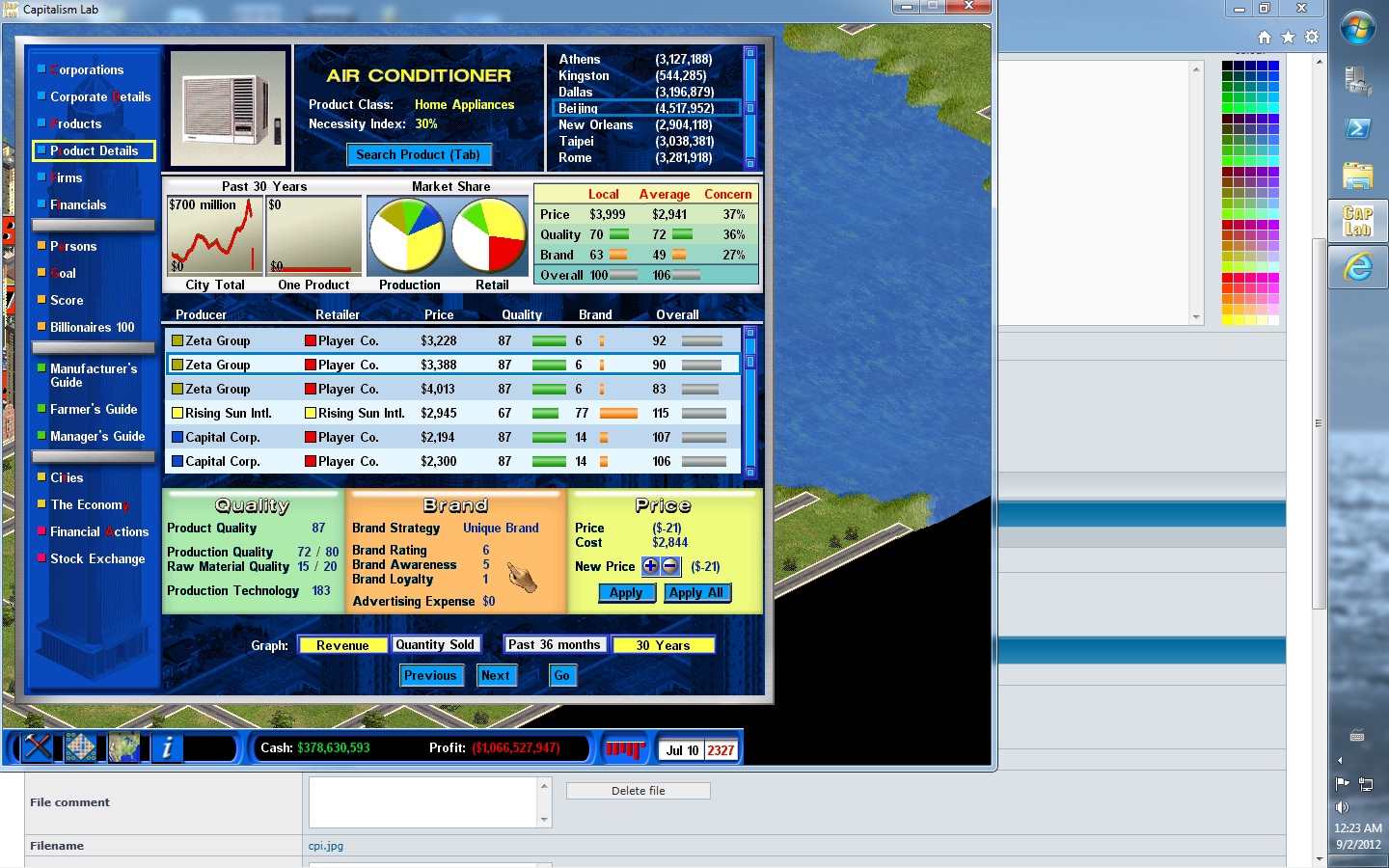Open the city grid minimap icon

point(81,747)
